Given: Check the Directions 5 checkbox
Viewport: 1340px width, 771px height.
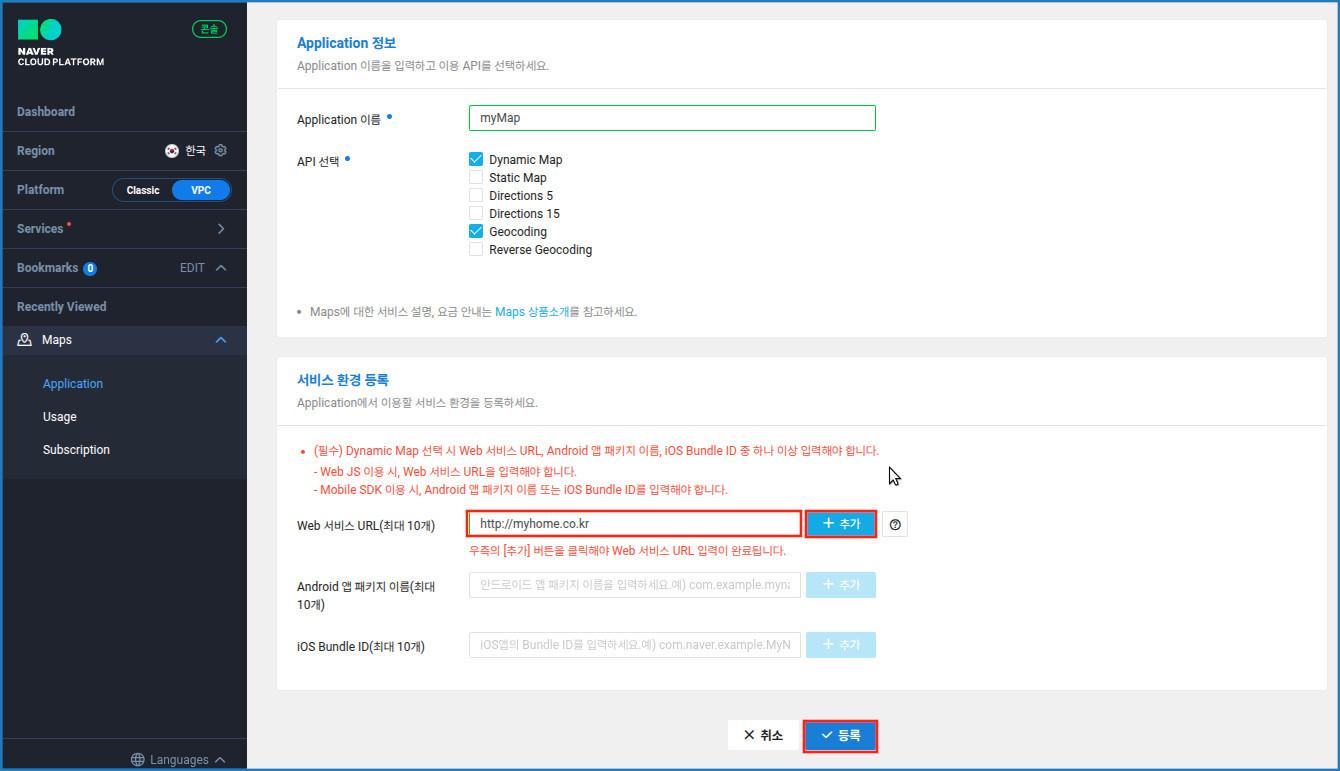Looking at the screenshot, I should click(476, 195).
